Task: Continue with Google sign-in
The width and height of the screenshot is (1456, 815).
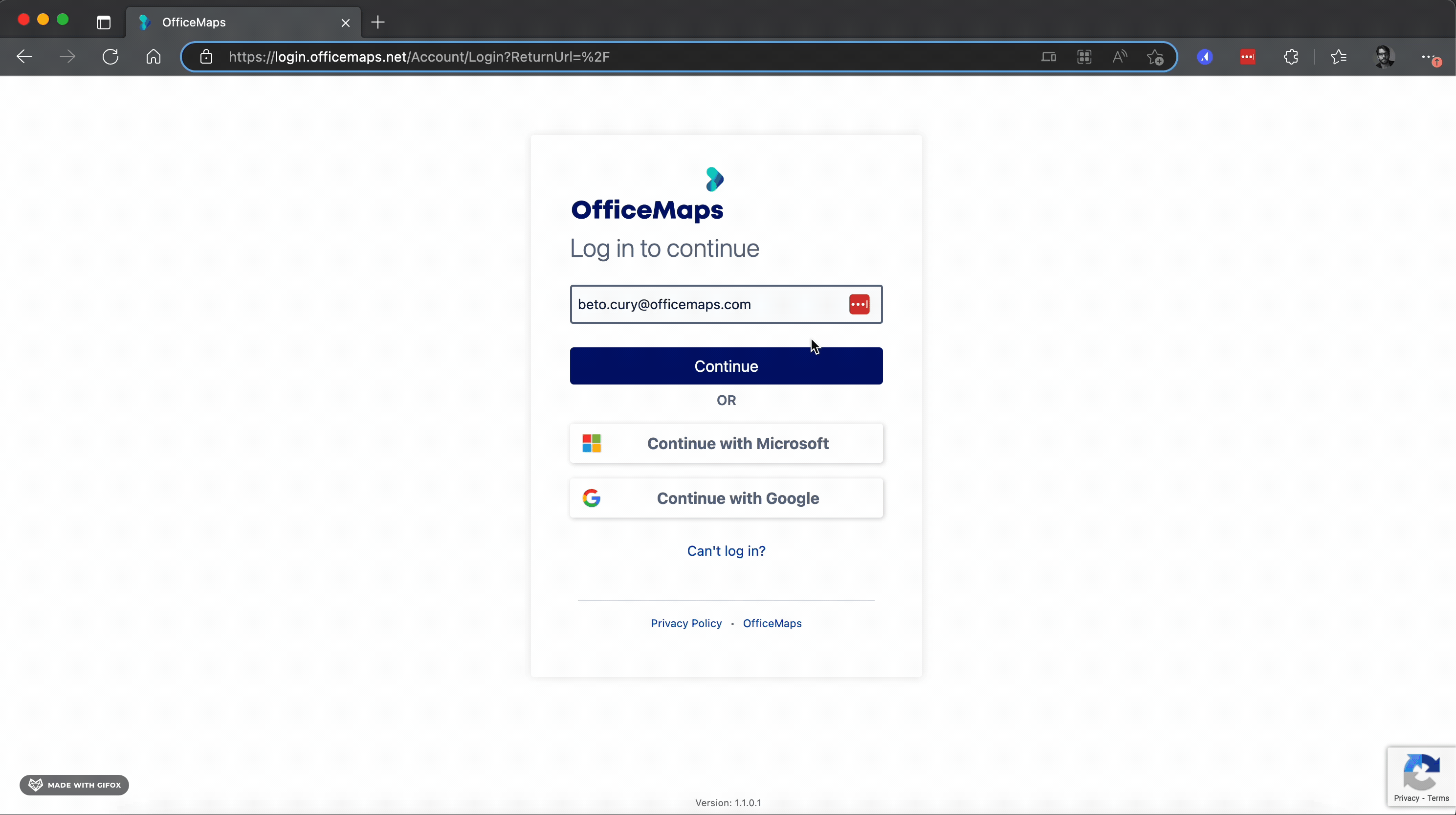Action: coord(727,498)
